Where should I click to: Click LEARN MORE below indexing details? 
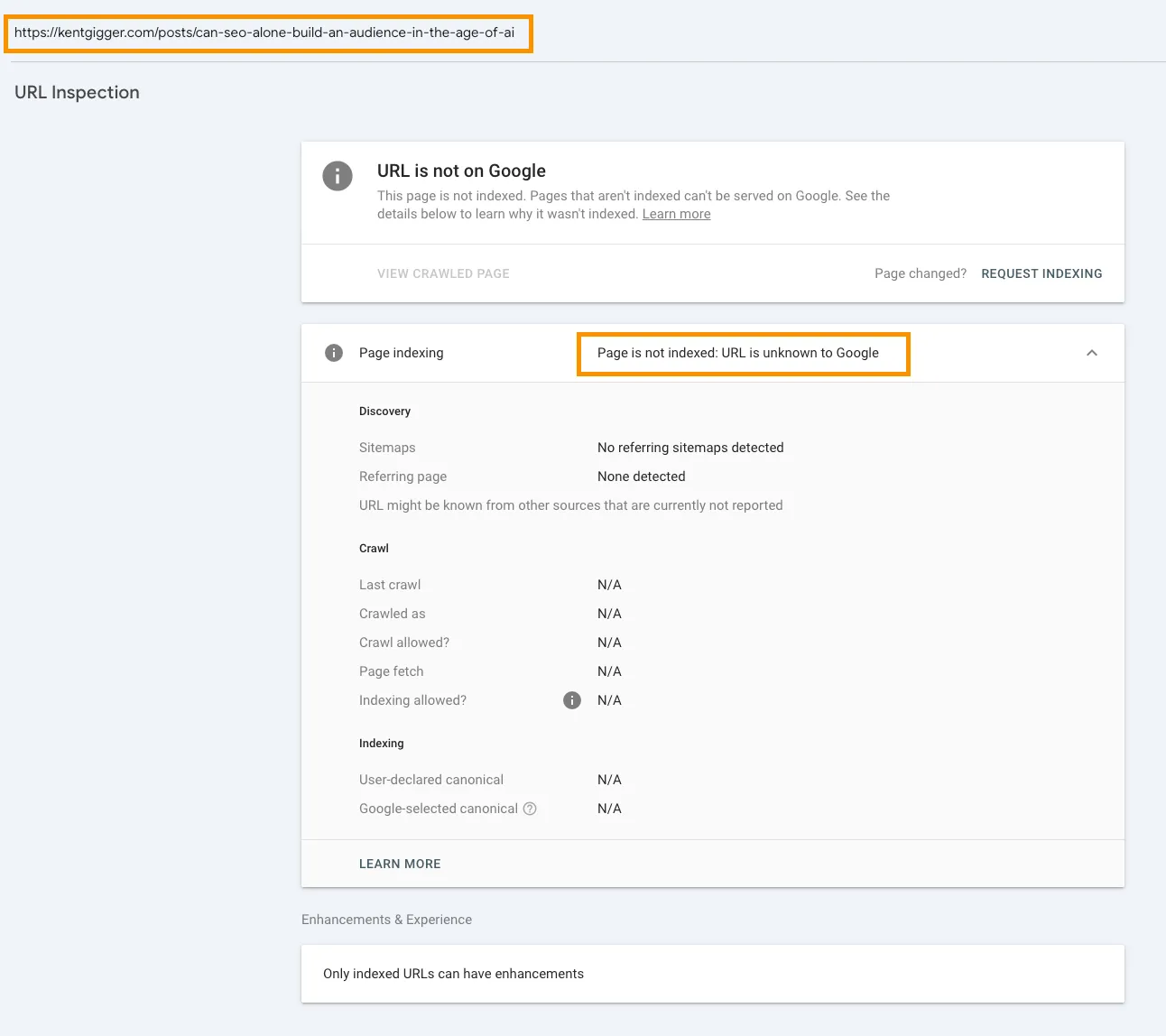click(400, 864)
